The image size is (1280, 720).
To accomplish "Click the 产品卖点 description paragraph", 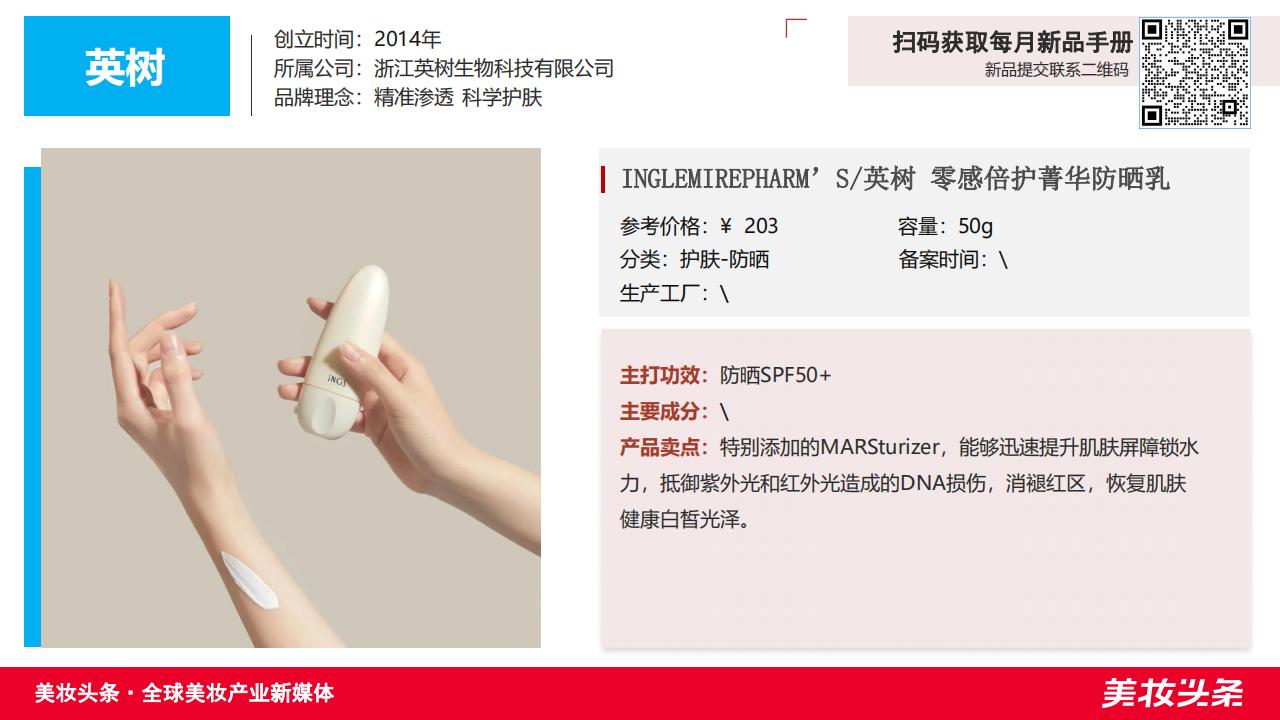I will click(x=909, y=484).
